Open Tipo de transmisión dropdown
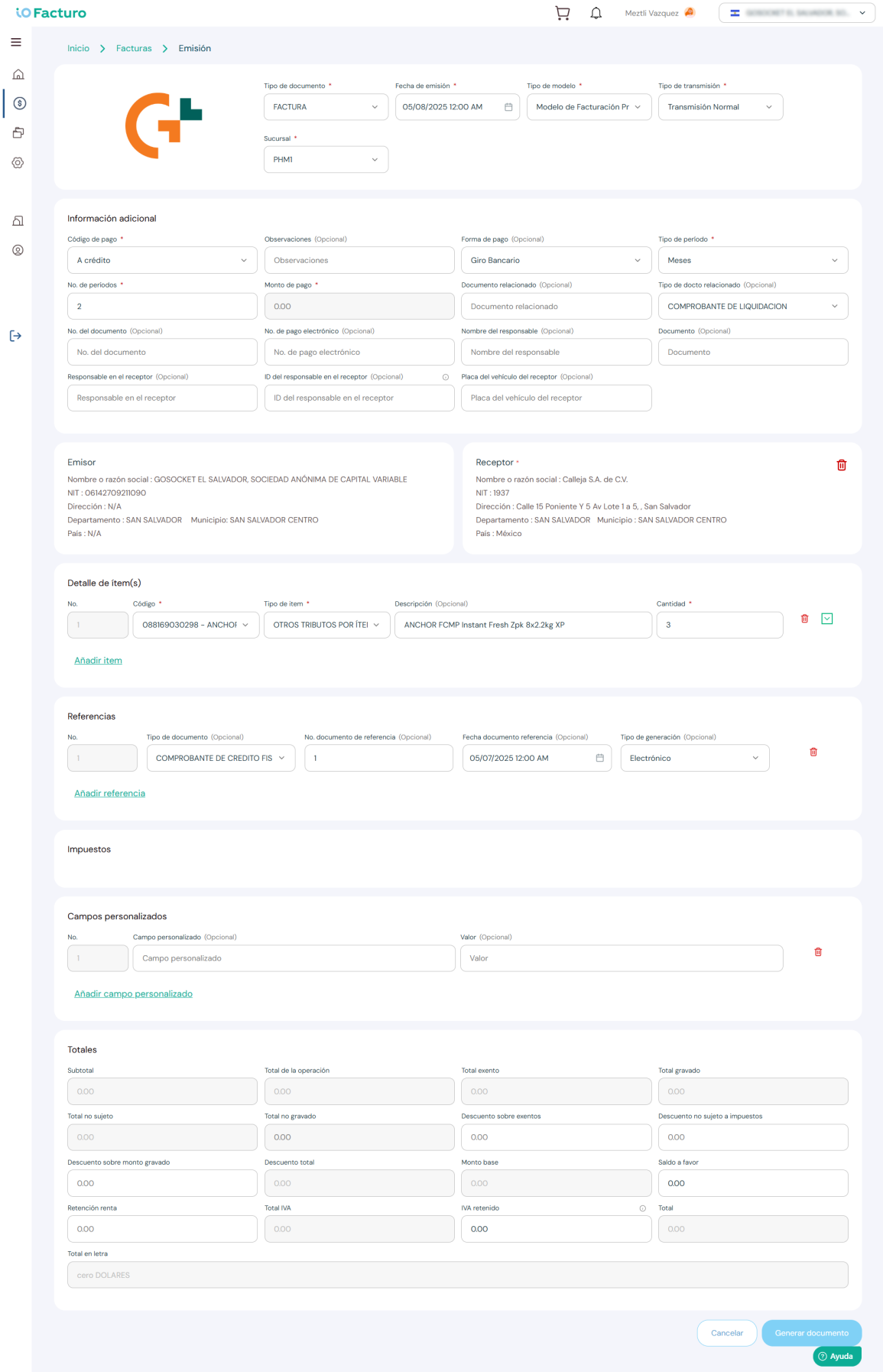 (x=720, y=107)
